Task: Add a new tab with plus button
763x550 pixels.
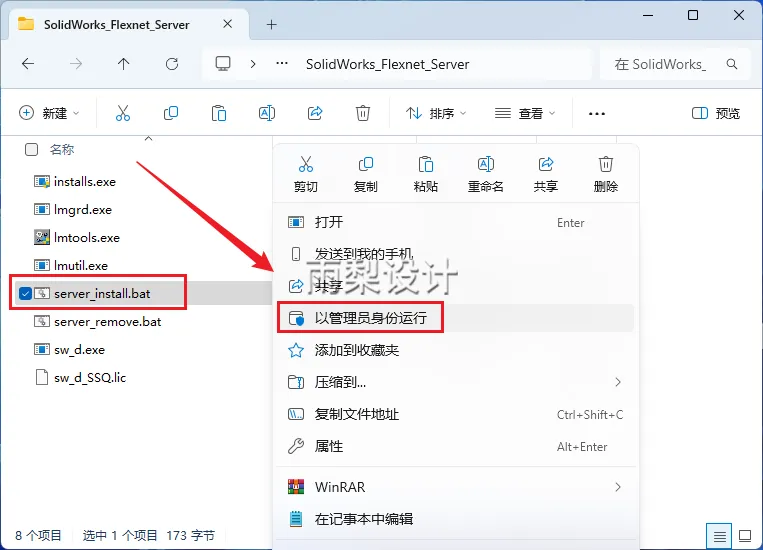Action: tap(272, 24)
